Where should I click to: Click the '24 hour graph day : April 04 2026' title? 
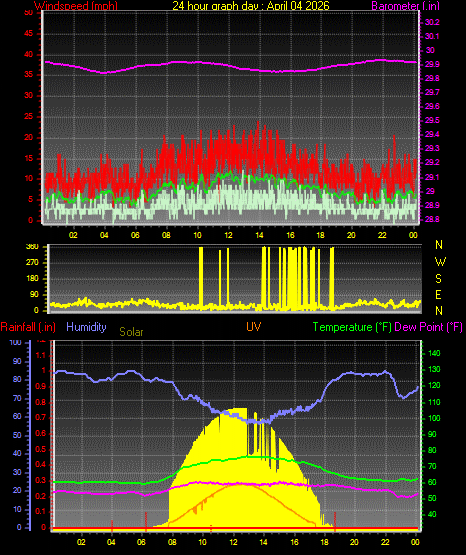[251, 6]
